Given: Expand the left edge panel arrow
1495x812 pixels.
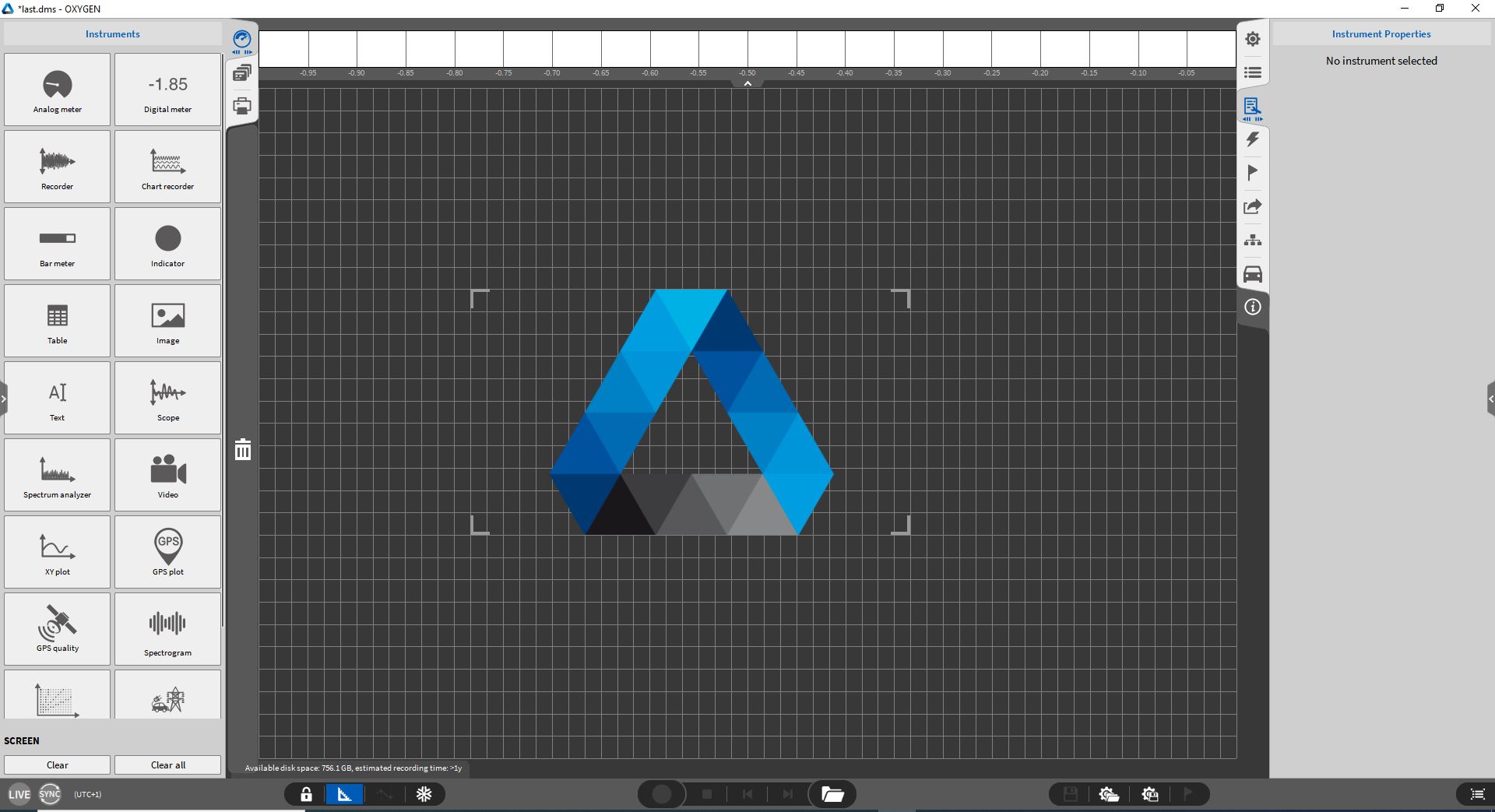Looking at the screenshot, I should click(x=3, y=399).
